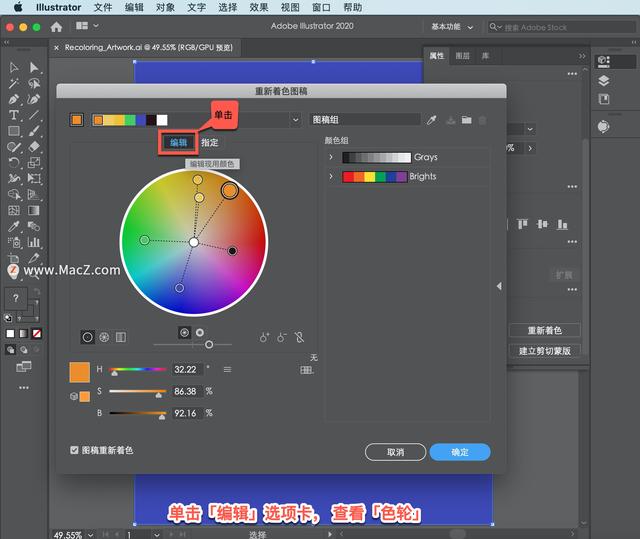Click the unlink harmony colors icon
This screenshot has width=640, height=539.
pyautogui.click(x=299, y=337)
